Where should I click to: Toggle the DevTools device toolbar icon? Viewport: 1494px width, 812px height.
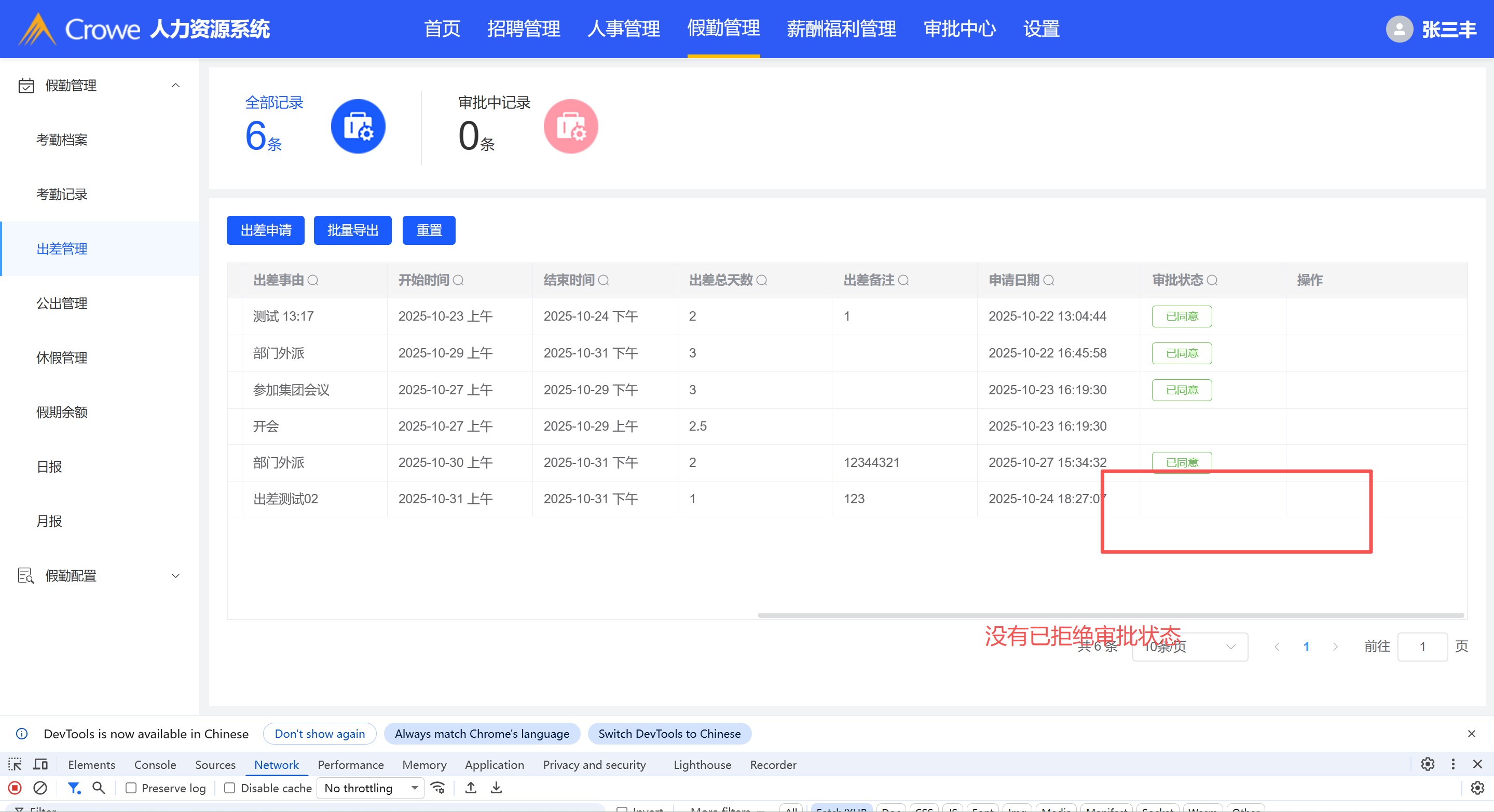(40, 764)
